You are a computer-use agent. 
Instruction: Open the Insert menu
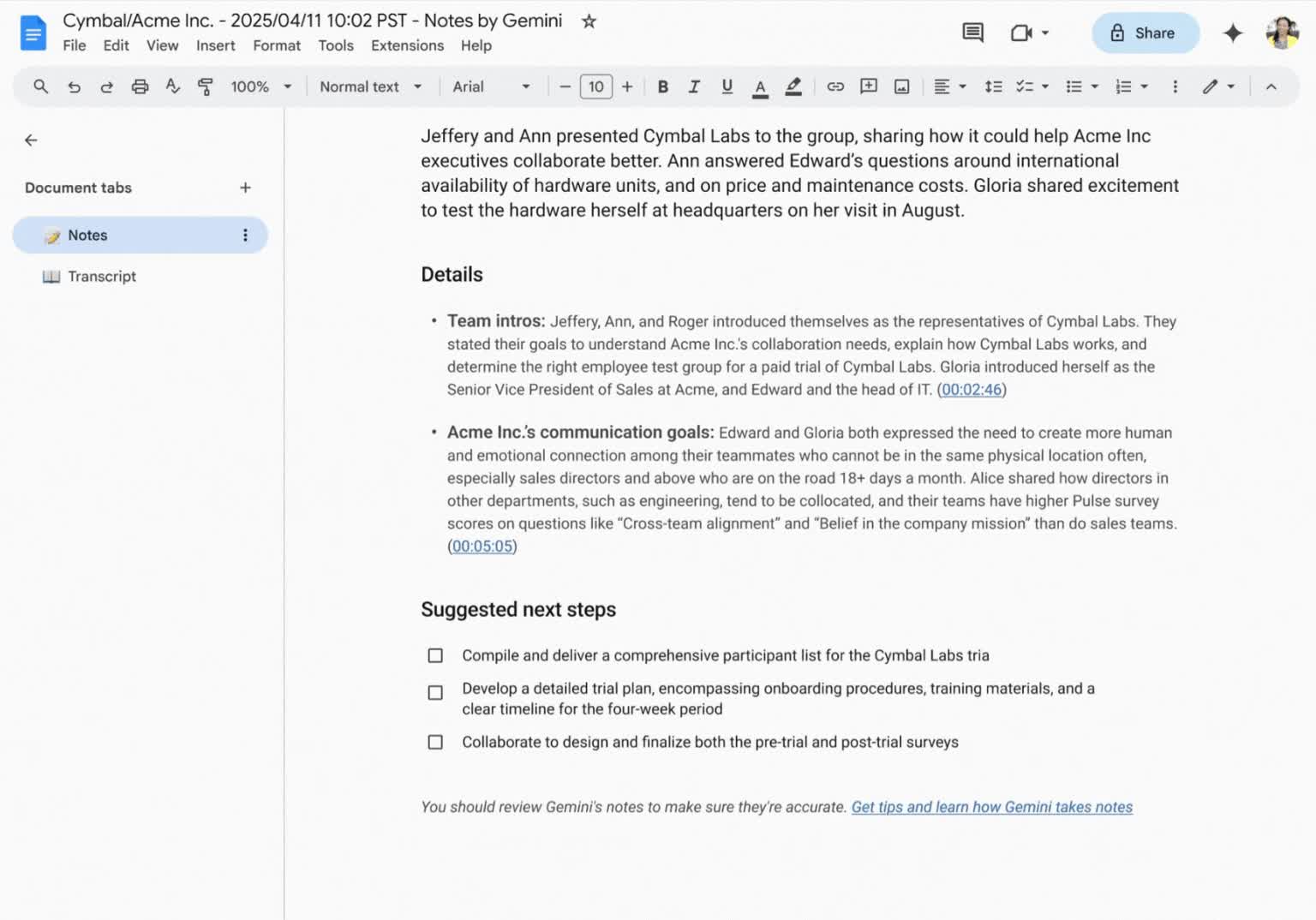coord(215,45)
